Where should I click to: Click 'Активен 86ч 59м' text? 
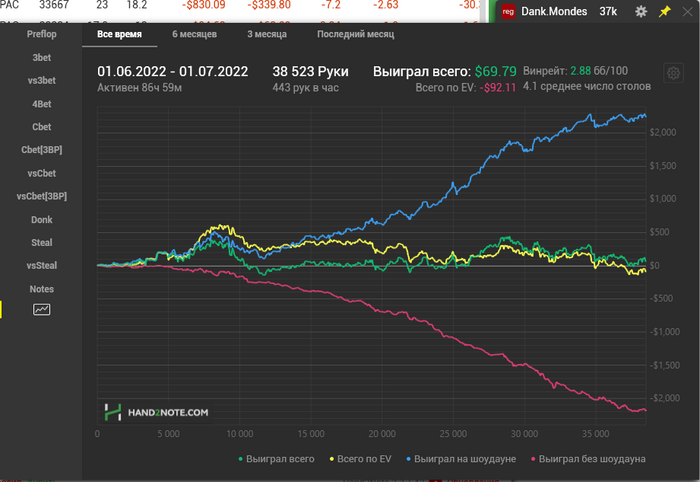(139, 87)
